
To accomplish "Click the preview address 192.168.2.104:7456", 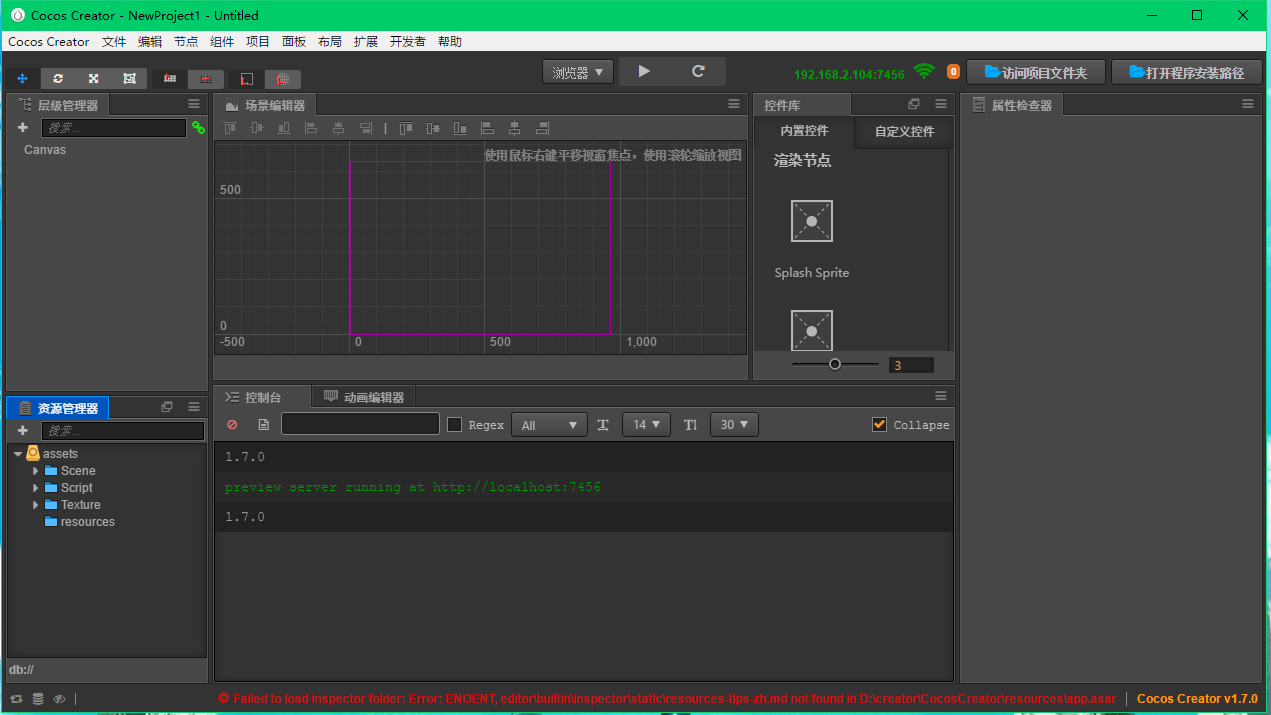I will (849, 74).
